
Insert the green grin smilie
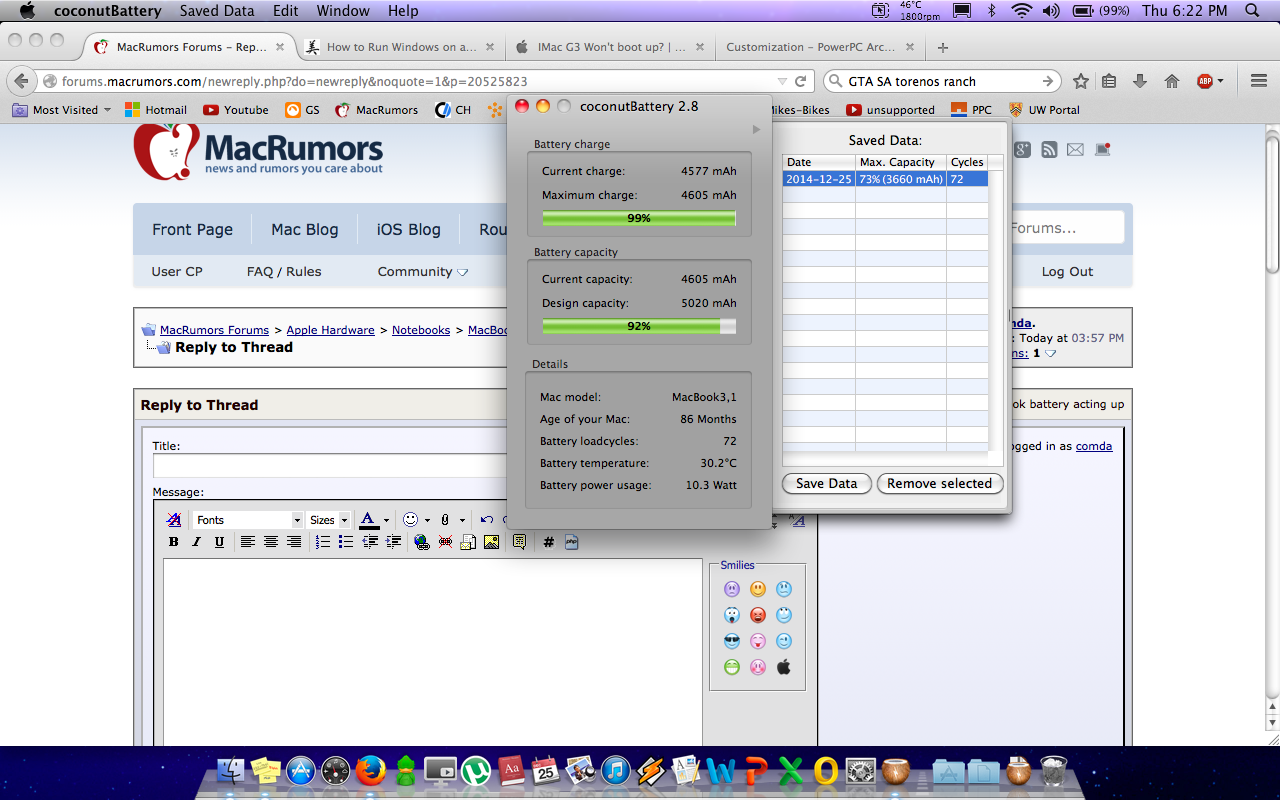(732, 667)
